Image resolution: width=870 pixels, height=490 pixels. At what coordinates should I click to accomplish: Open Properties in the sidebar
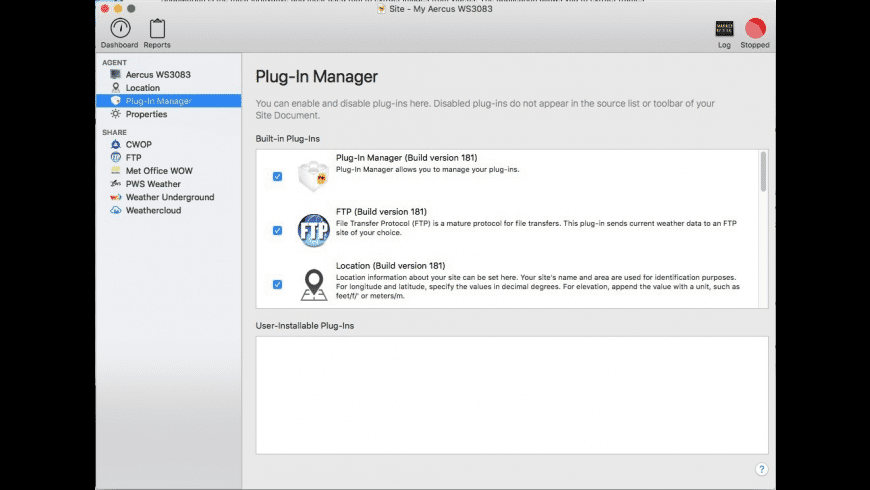146,114
